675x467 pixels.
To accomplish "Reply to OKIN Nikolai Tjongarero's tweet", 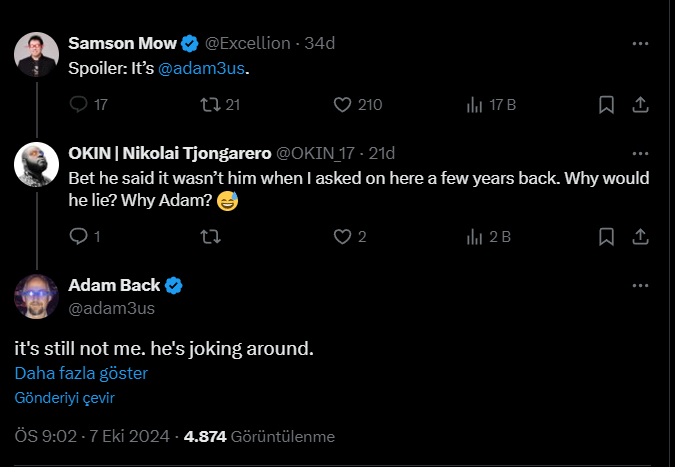I will coord(79,237).
